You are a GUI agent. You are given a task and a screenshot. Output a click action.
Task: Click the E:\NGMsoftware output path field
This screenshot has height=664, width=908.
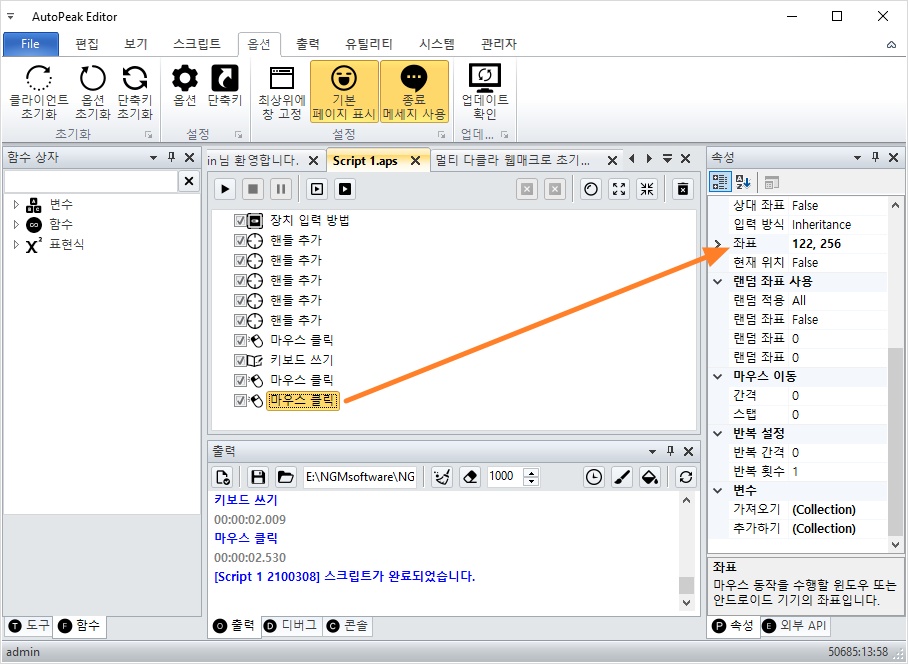[x=360, y=477]
